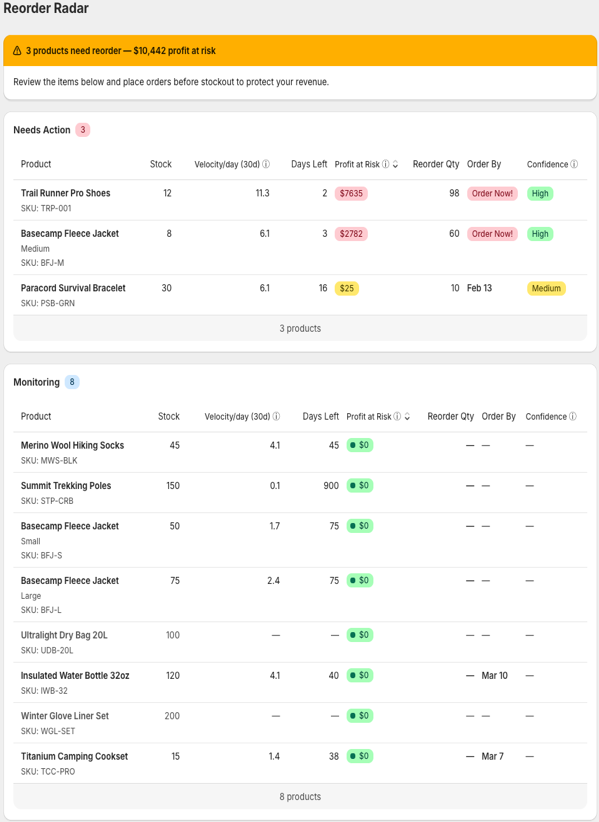Expand the 8 products footer under Monitoring
The width and height of the screenshot is (599, 822).
click(300, 796)
